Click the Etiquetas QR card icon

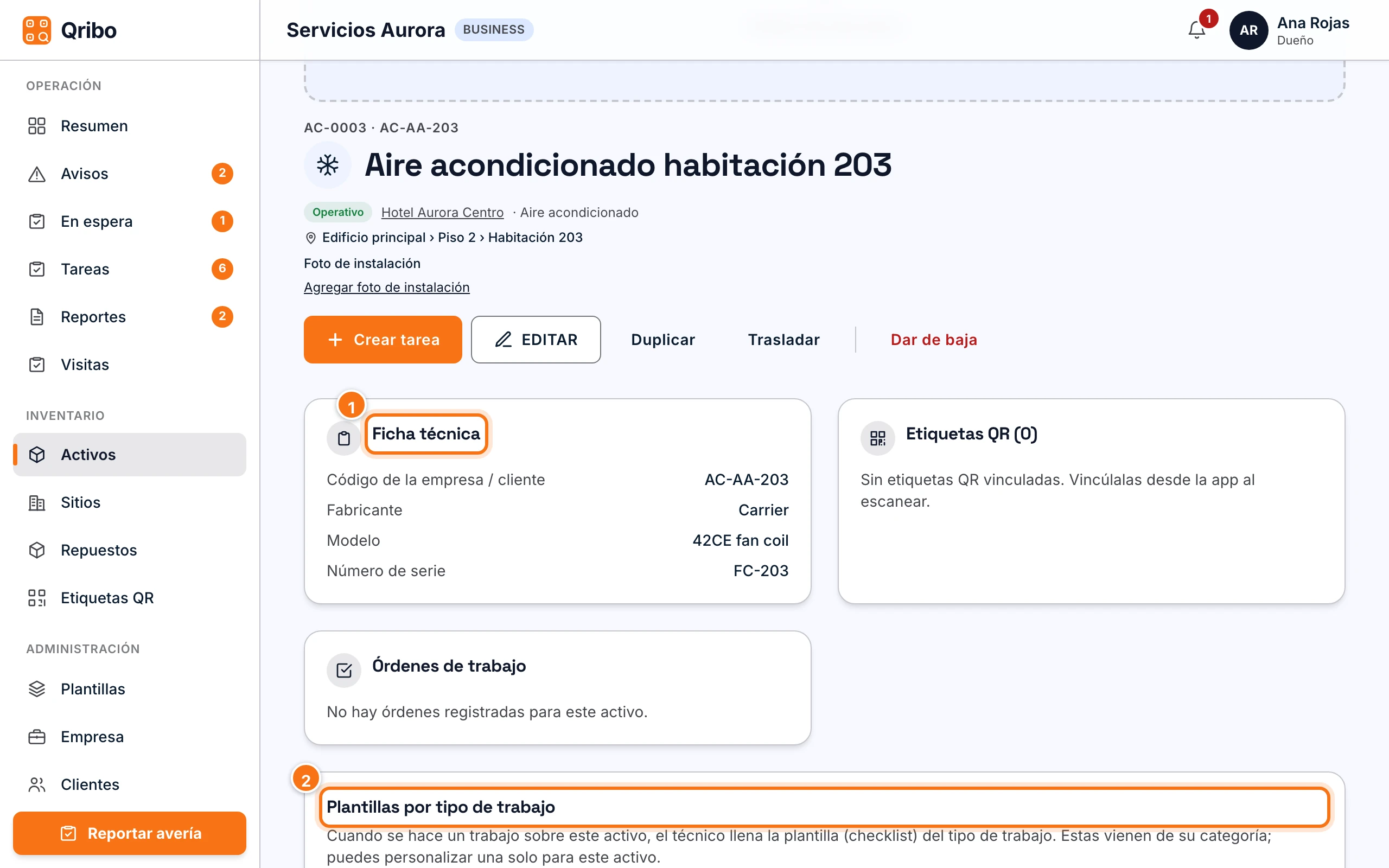877,438
